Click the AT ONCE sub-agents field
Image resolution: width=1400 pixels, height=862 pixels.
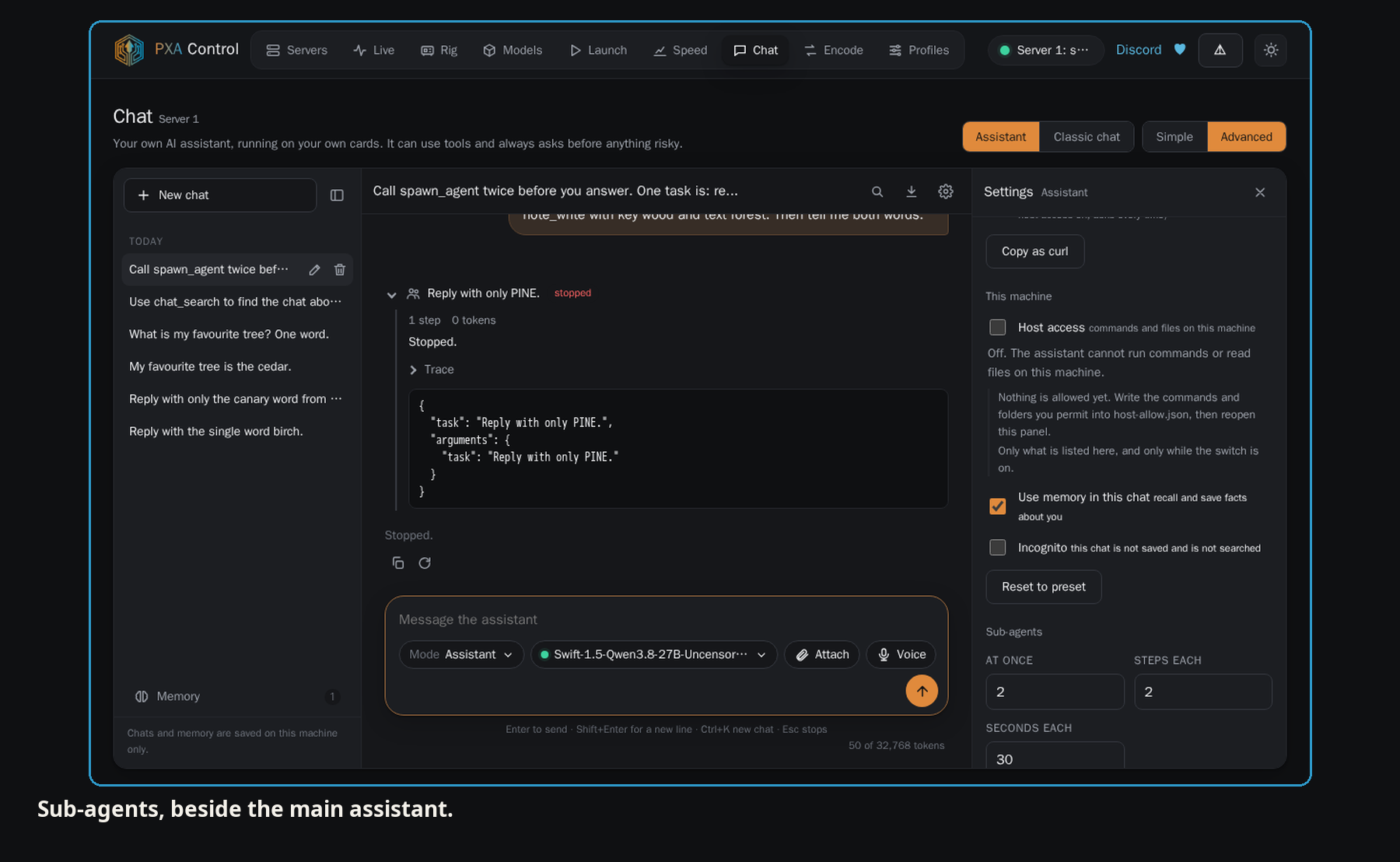point(1055,692)
